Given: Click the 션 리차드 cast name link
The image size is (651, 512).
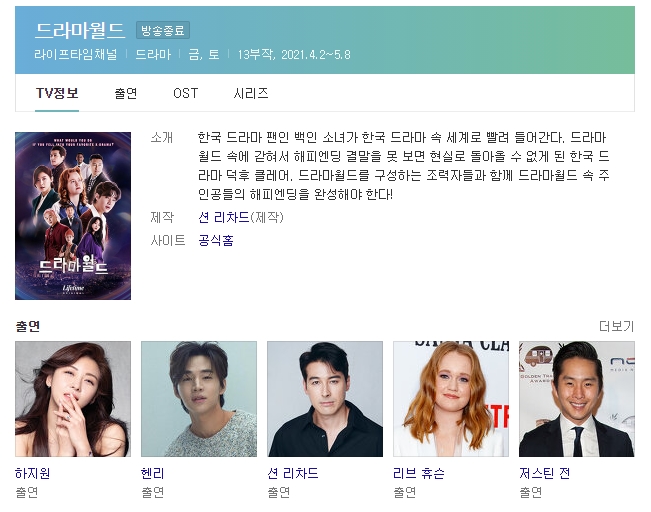Looking at the screenshot, I should (x=293, y=473).
